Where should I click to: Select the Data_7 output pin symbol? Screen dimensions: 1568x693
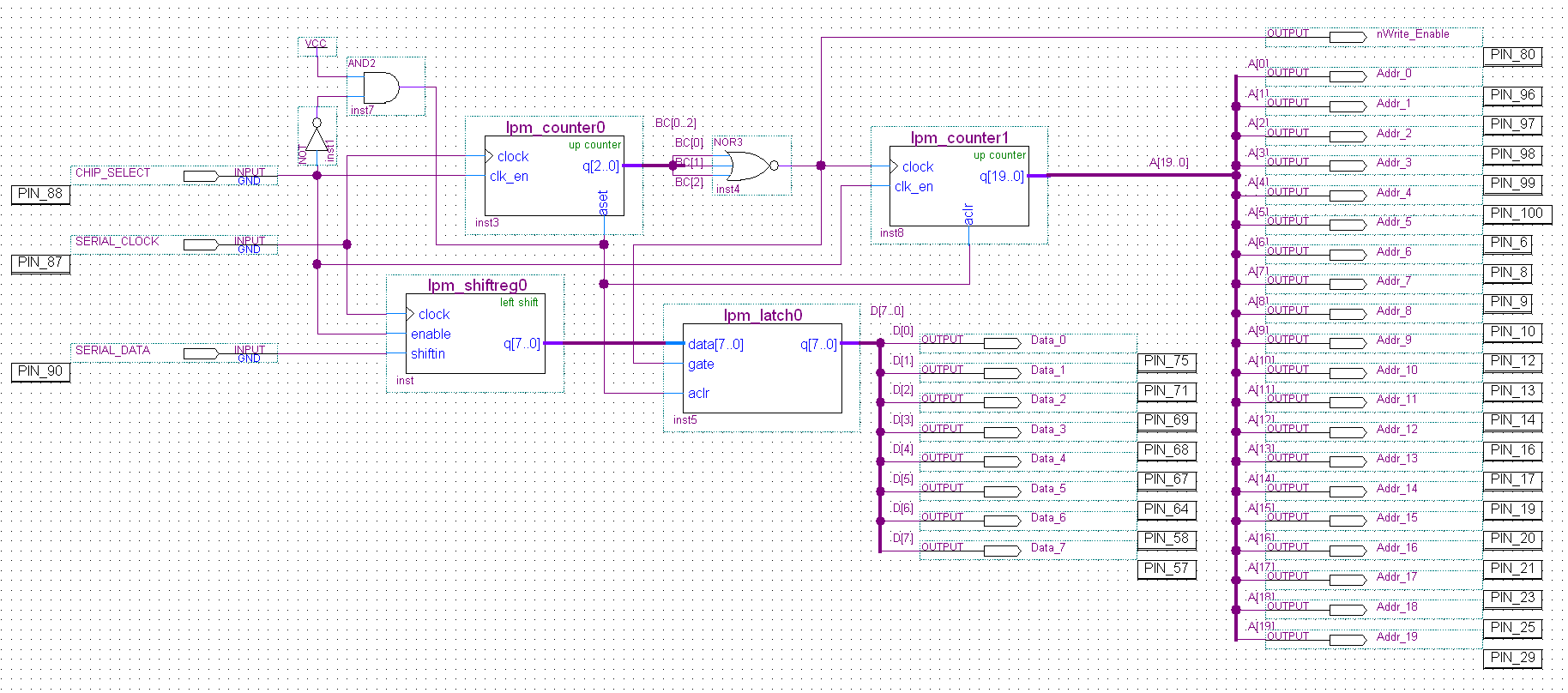point(1002,551)
